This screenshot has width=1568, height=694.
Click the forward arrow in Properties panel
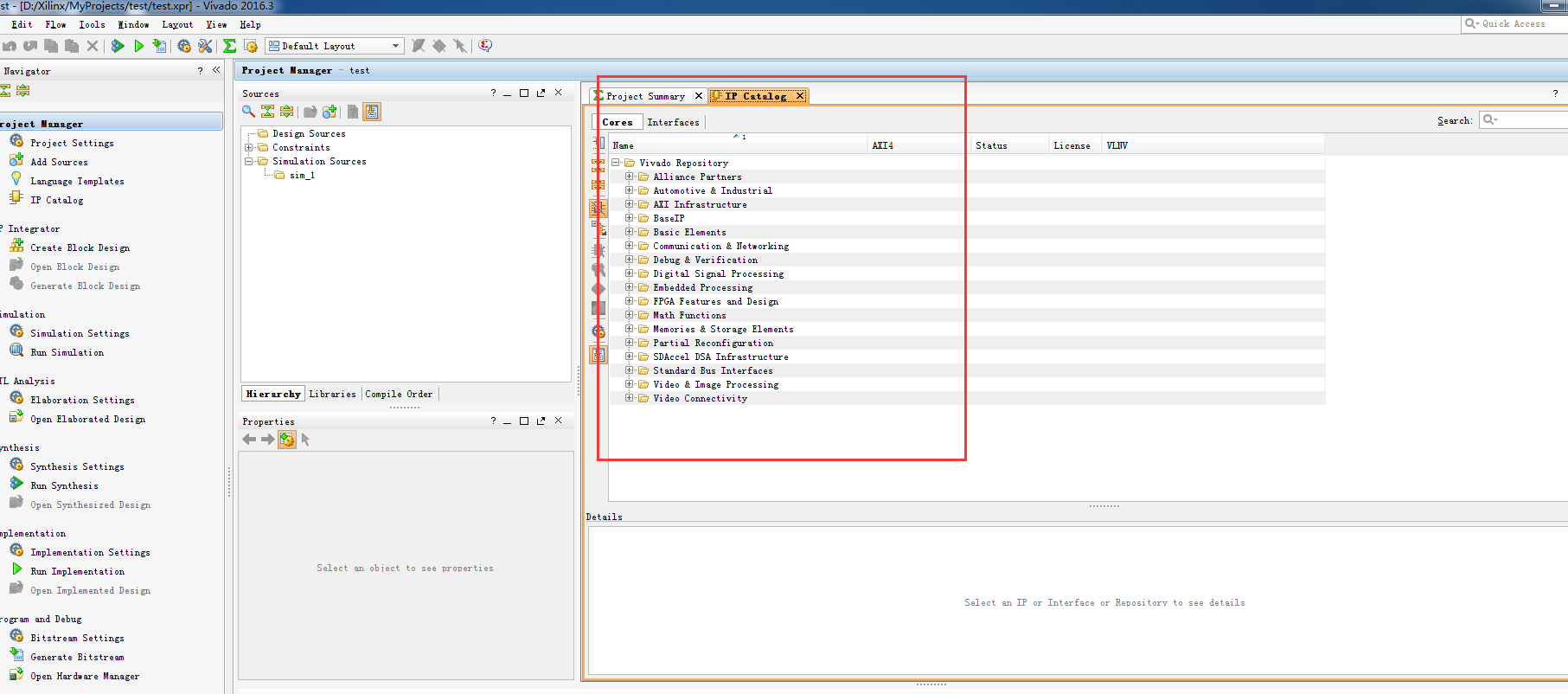(268, 440)
